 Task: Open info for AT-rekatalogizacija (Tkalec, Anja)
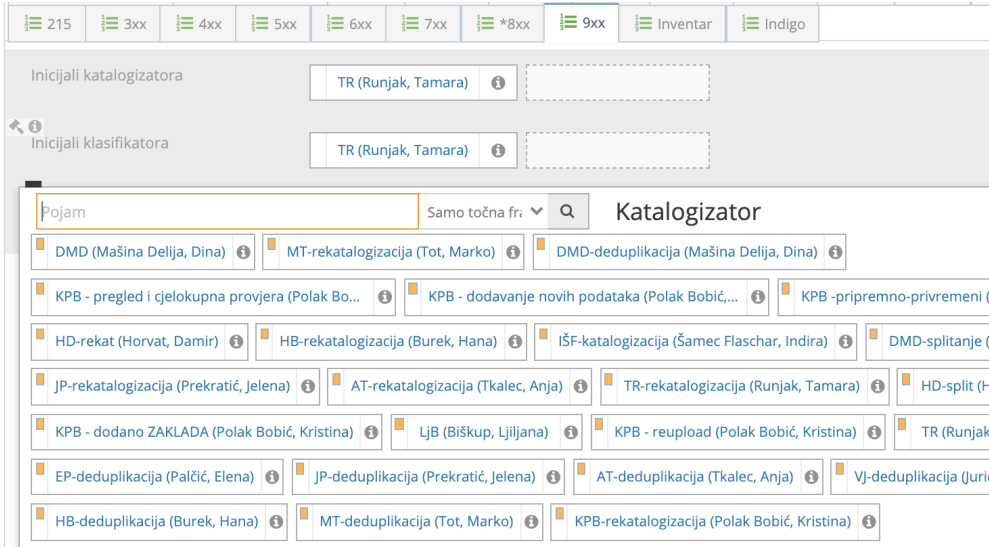(581, 387)
